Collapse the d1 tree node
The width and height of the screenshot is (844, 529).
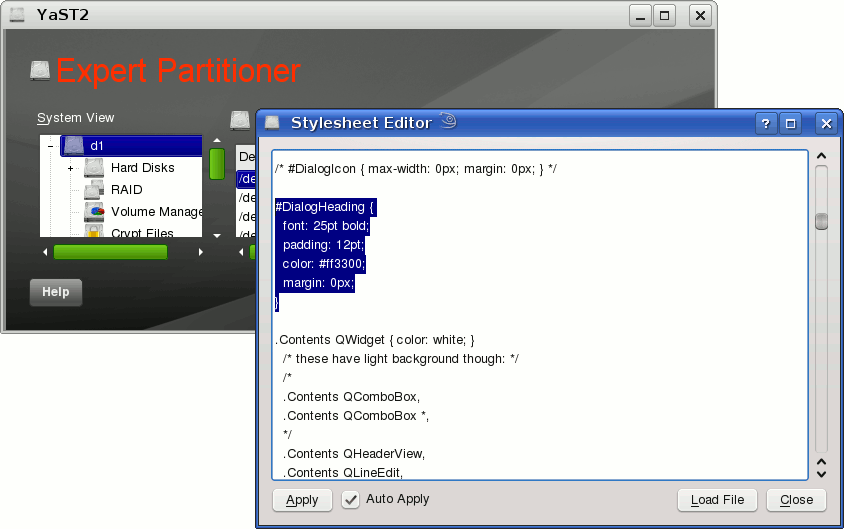point(51,146)
